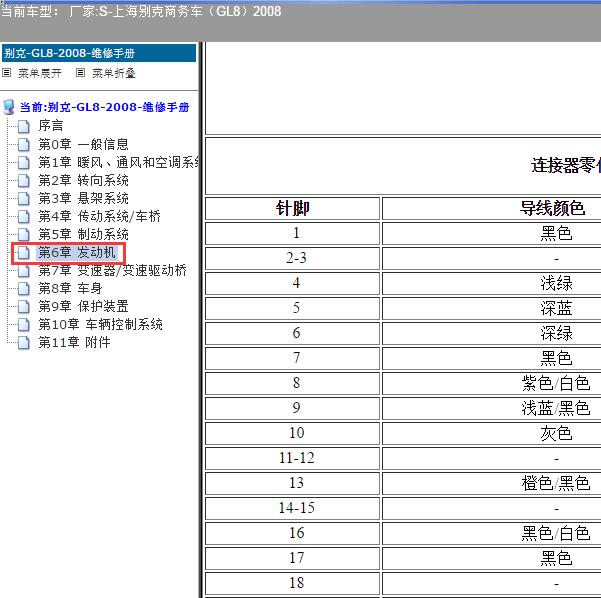Select 第6章 发动机 chapter
The width and height of the screenshot is (601, 598).
coord(77,252)
